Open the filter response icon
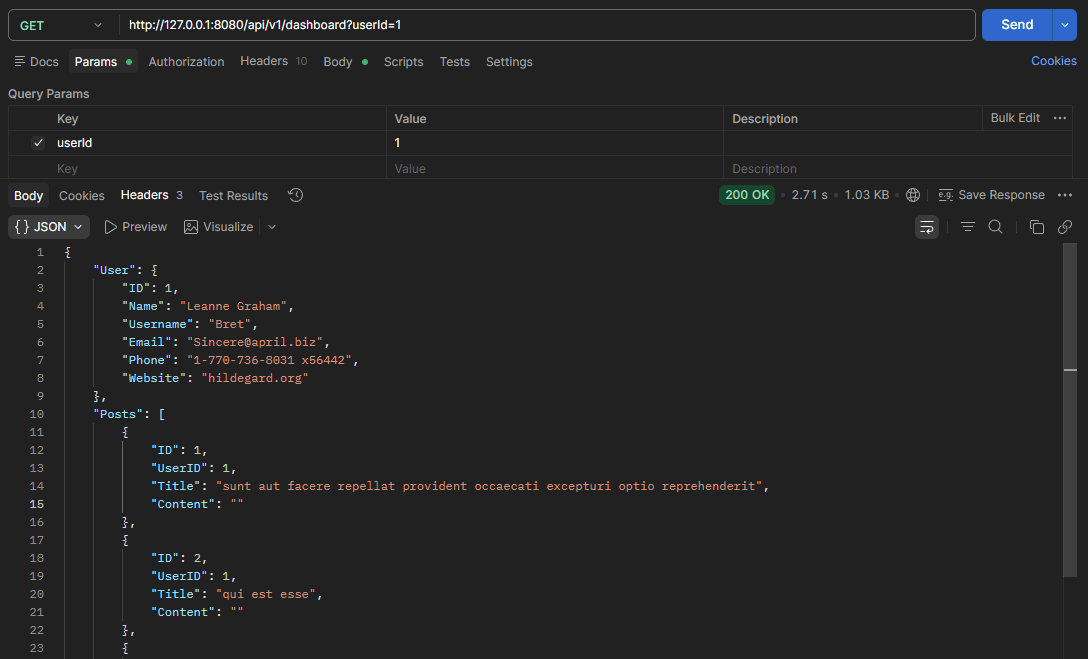Screen dimensions: 1088x659 [x=968, y=227]
